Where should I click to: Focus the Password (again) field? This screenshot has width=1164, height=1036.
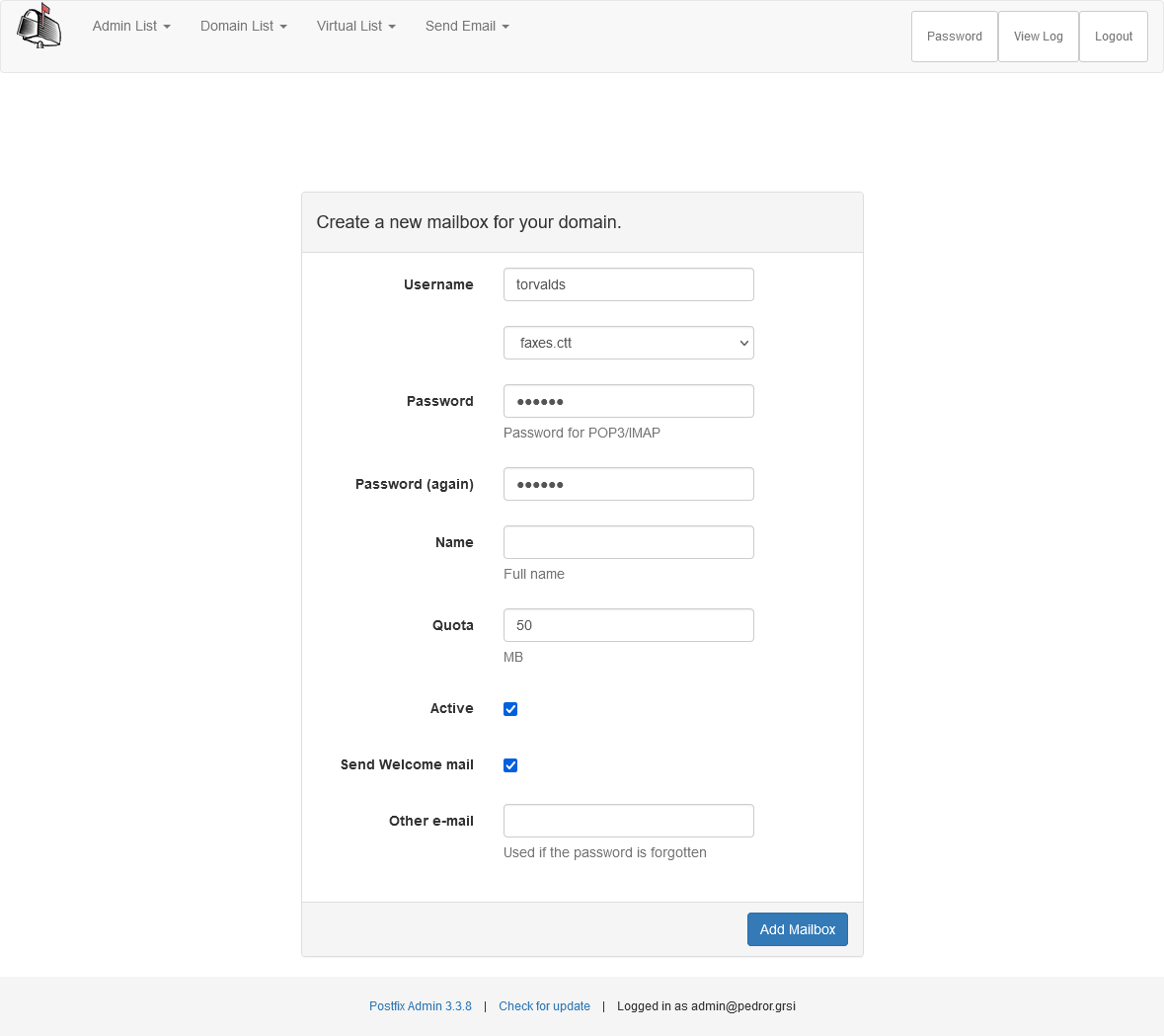(x=628, y=484)
